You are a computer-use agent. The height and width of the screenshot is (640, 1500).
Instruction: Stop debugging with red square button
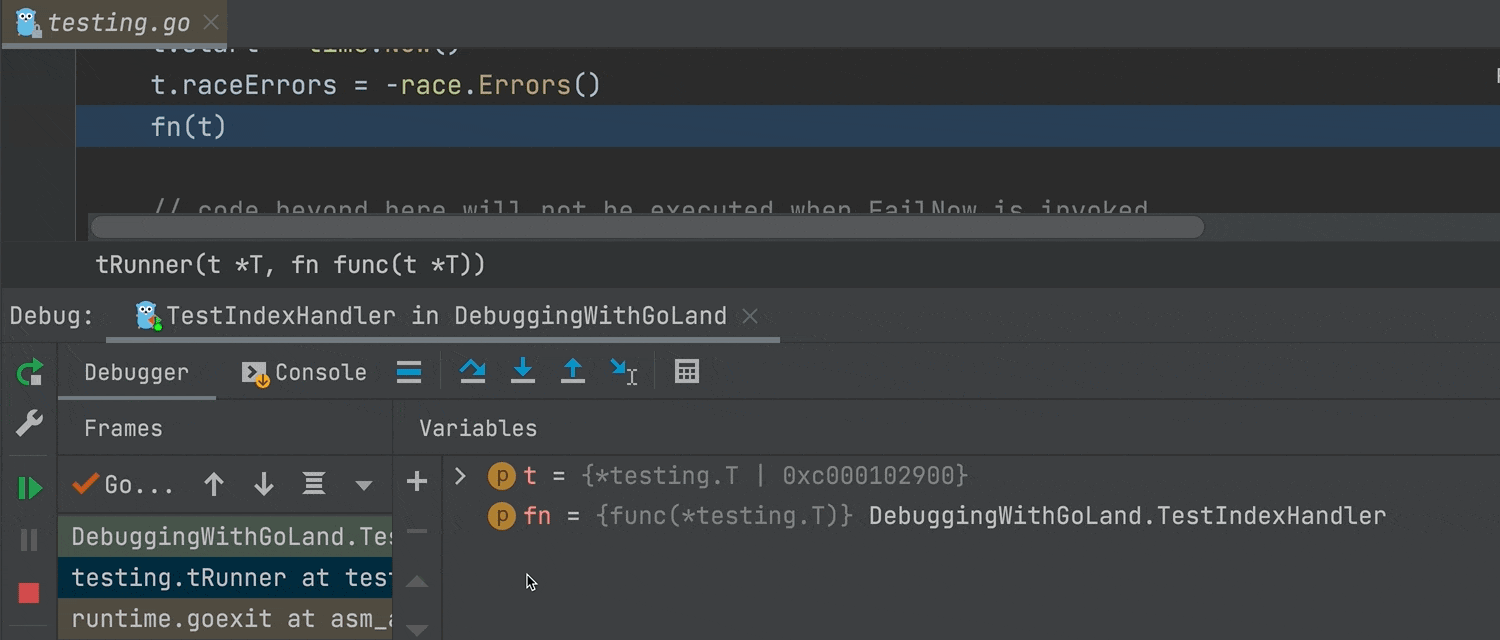click(29, 593)
